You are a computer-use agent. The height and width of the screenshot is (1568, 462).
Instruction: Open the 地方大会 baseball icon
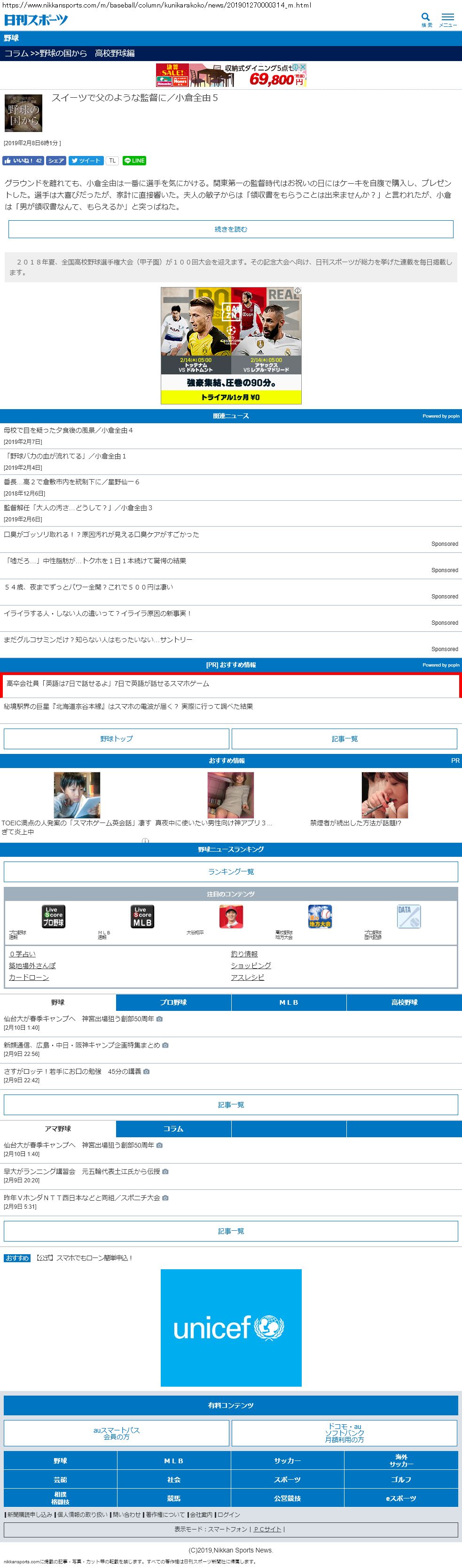pos(320,916)
